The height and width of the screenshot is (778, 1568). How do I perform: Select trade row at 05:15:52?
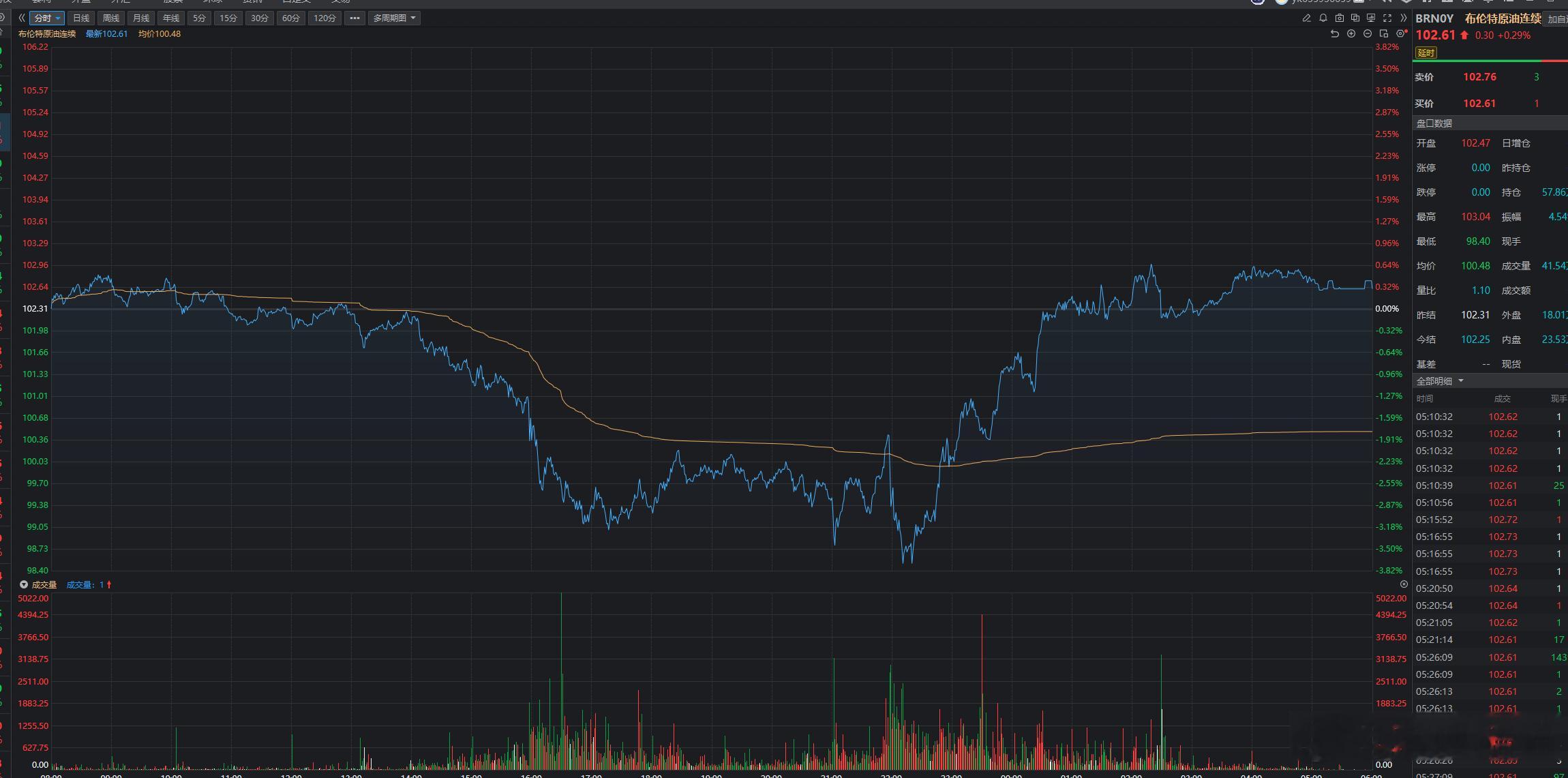[1490, 520]
